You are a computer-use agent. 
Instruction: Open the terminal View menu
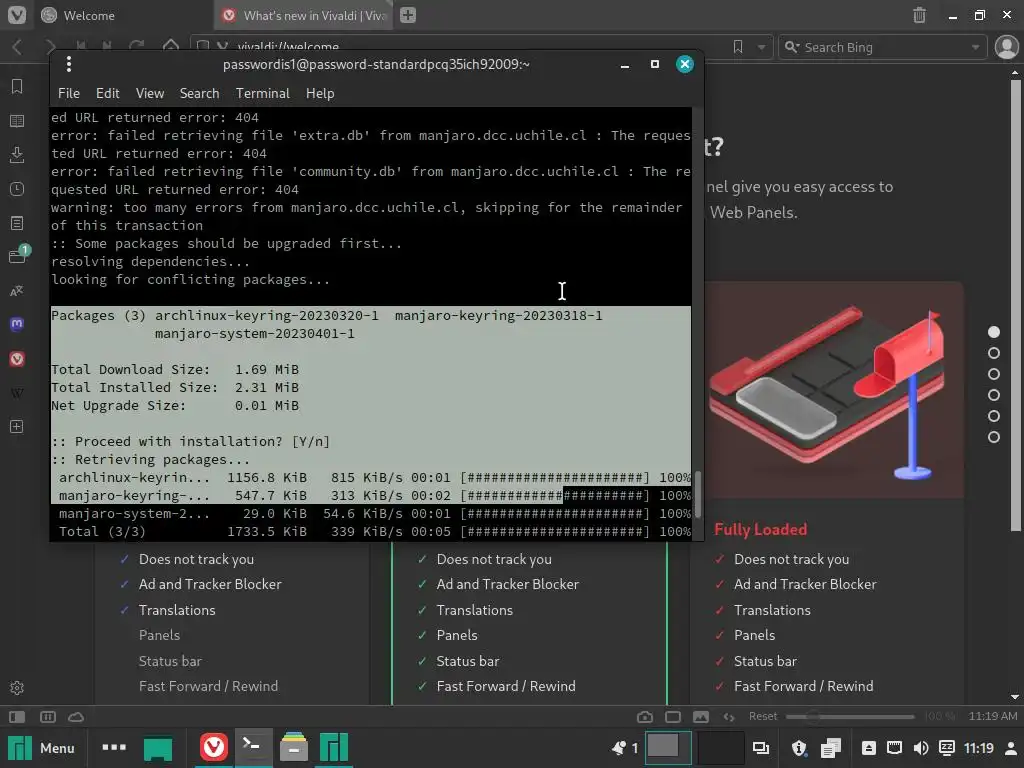click(150, 93)
